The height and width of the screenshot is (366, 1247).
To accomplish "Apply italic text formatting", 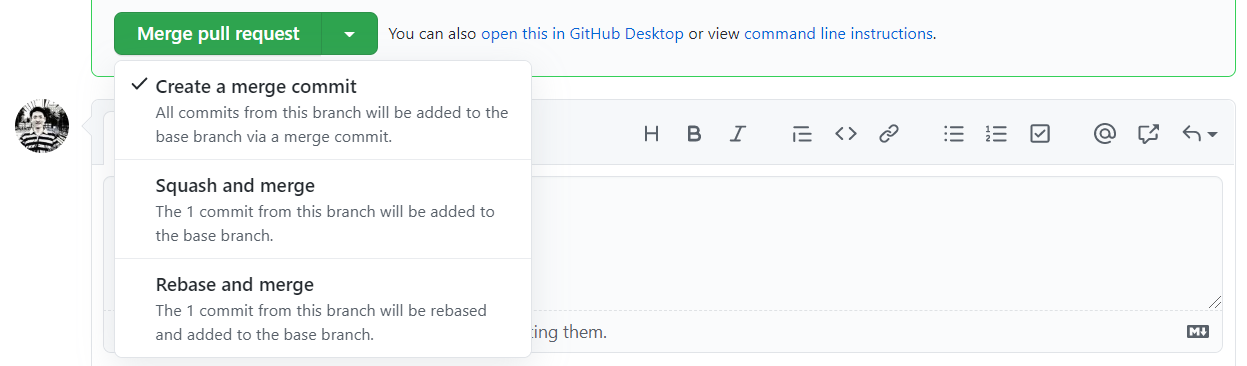I will 738,134.
